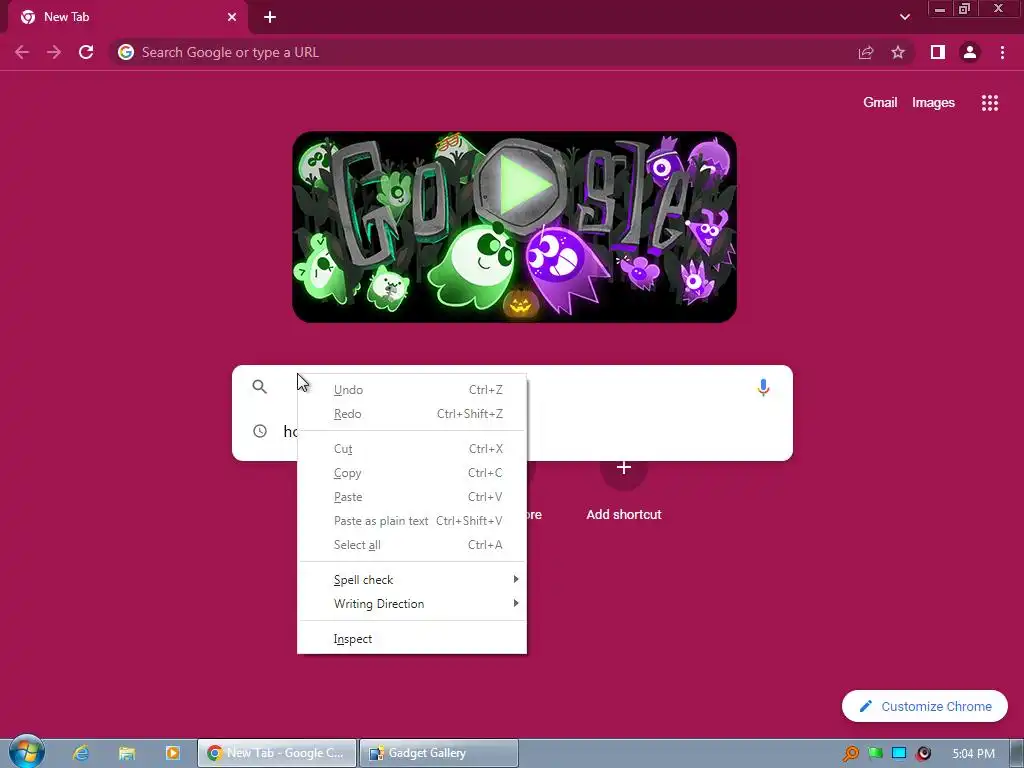The width and height of the screenshot is (1024, 768).
Task: Choose Copy from context menu
Action: [x=412, y=473]
